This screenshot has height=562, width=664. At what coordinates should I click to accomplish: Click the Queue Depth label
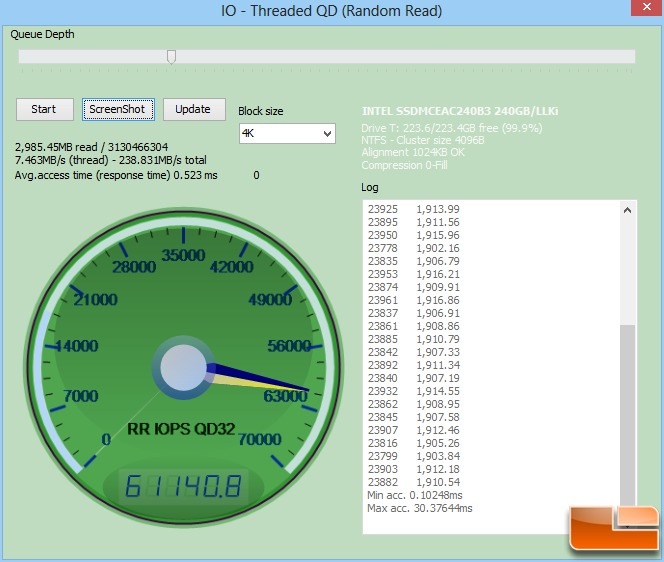coord(42,34)
